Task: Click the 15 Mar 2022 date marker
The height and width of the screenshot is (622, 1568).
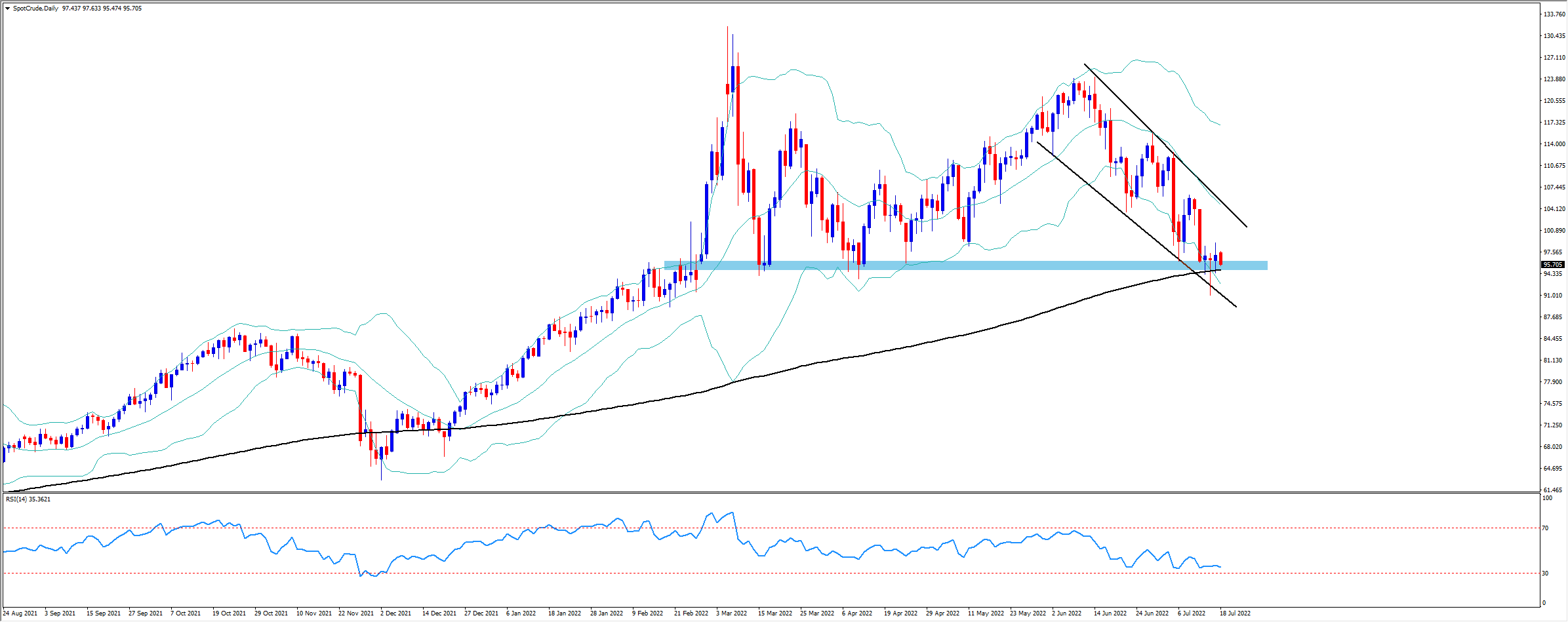Action: pos(775,613)
